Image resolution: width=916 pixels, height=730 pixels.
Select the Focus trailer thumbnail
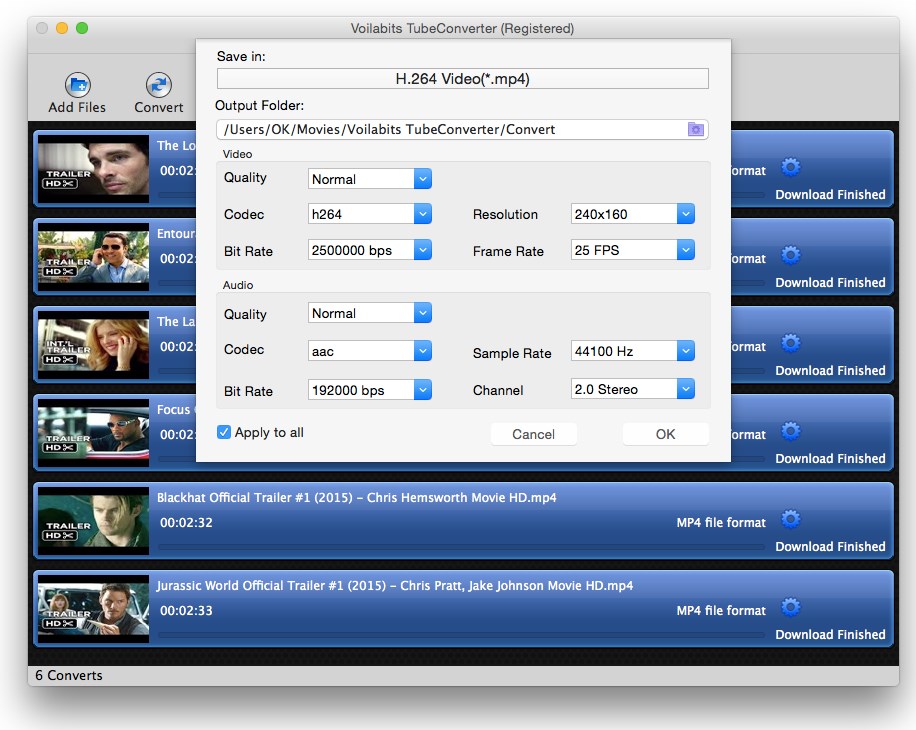pyautogui.click(x=93, y=433)
